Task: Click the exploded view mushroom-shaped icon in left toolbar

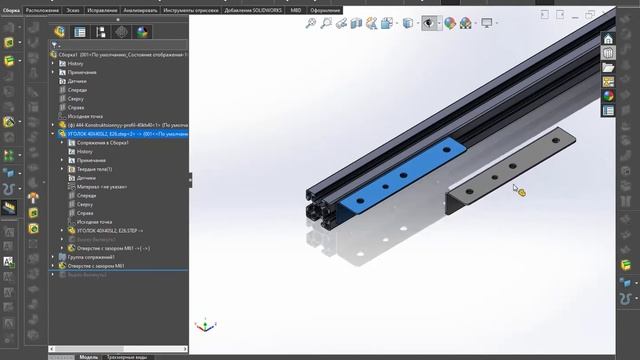Action: pyautogui.click(x=33, y=198)
